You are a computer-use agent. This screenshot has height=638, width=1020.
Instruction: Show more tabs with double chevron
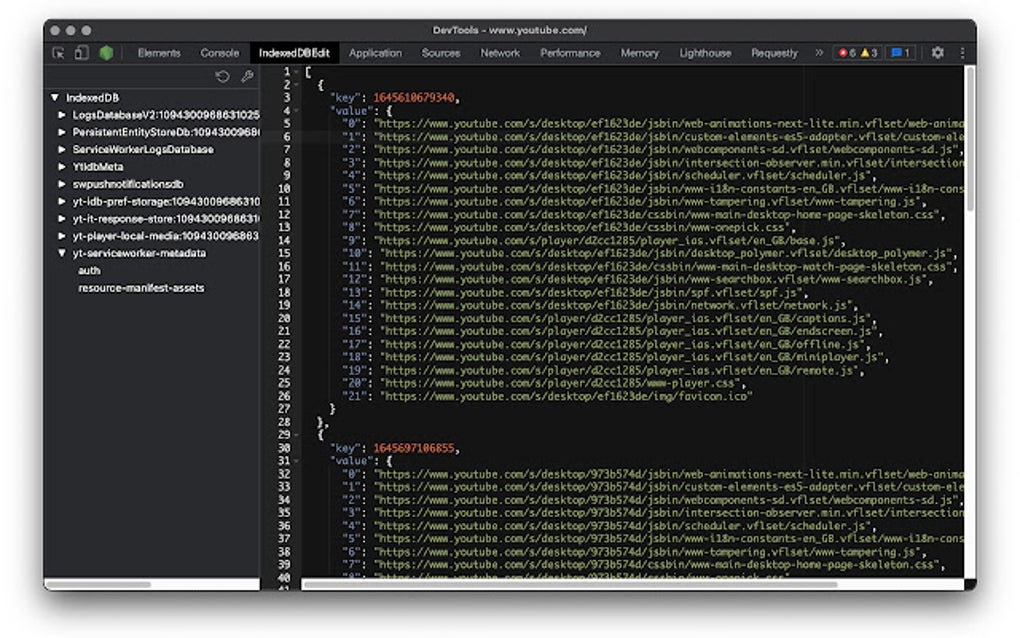(819, 53)
